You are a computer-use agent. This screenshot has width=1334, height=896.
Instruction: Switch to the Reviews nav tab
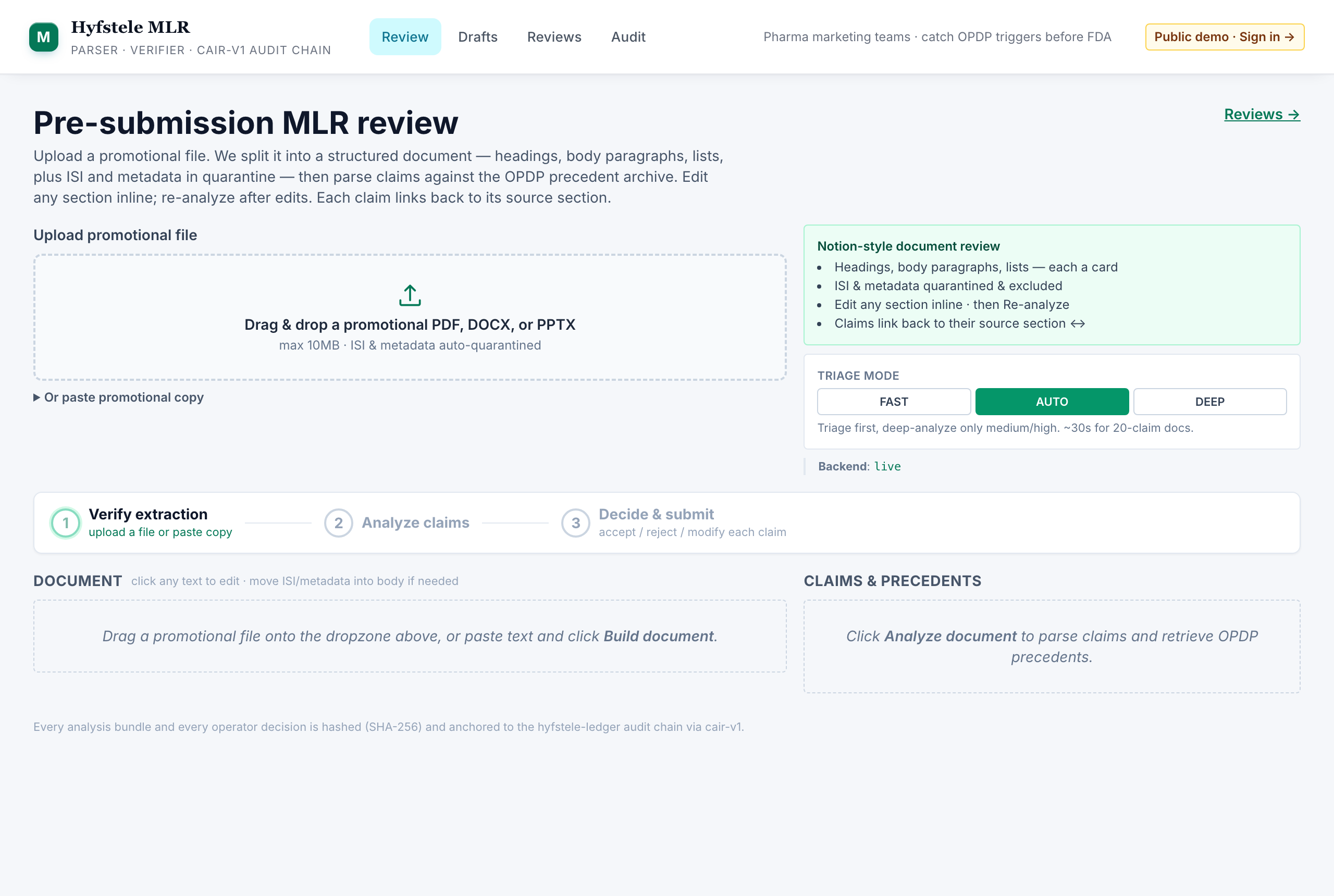[554, 37]
